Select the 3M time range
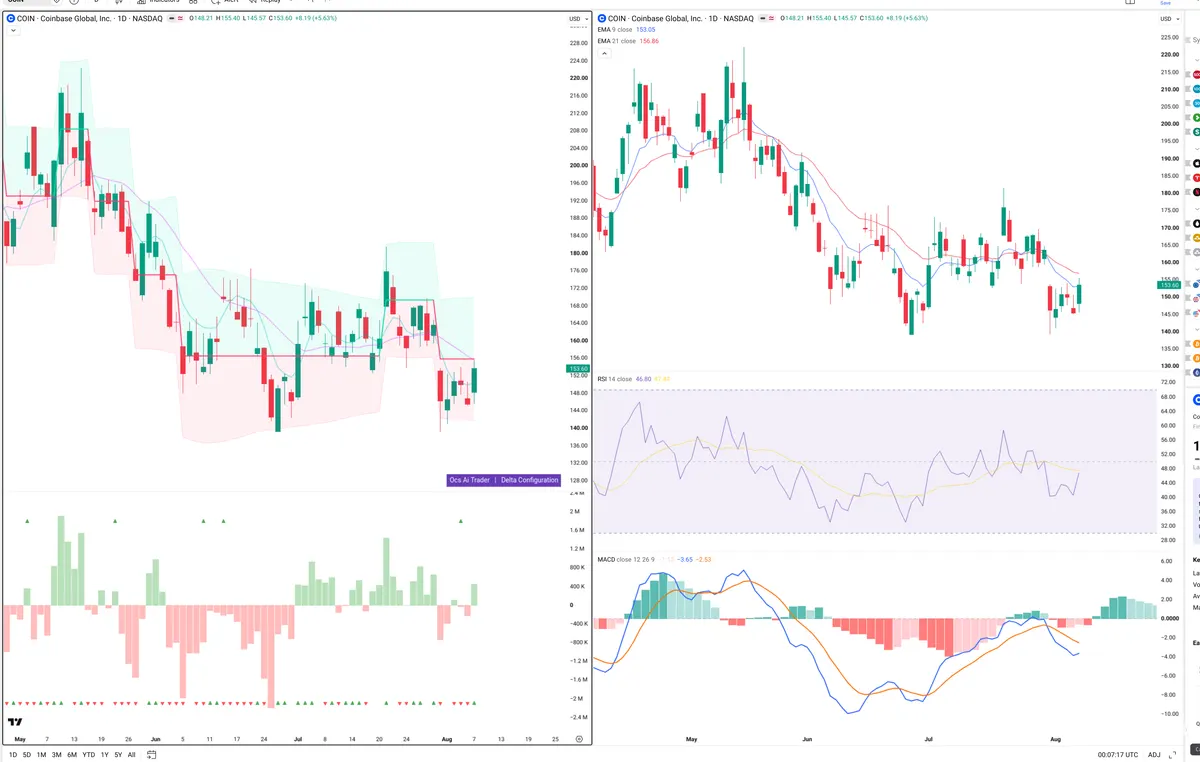Viewport: 1200px width, 762px height. pyautogui.click(x=57, y=755)
